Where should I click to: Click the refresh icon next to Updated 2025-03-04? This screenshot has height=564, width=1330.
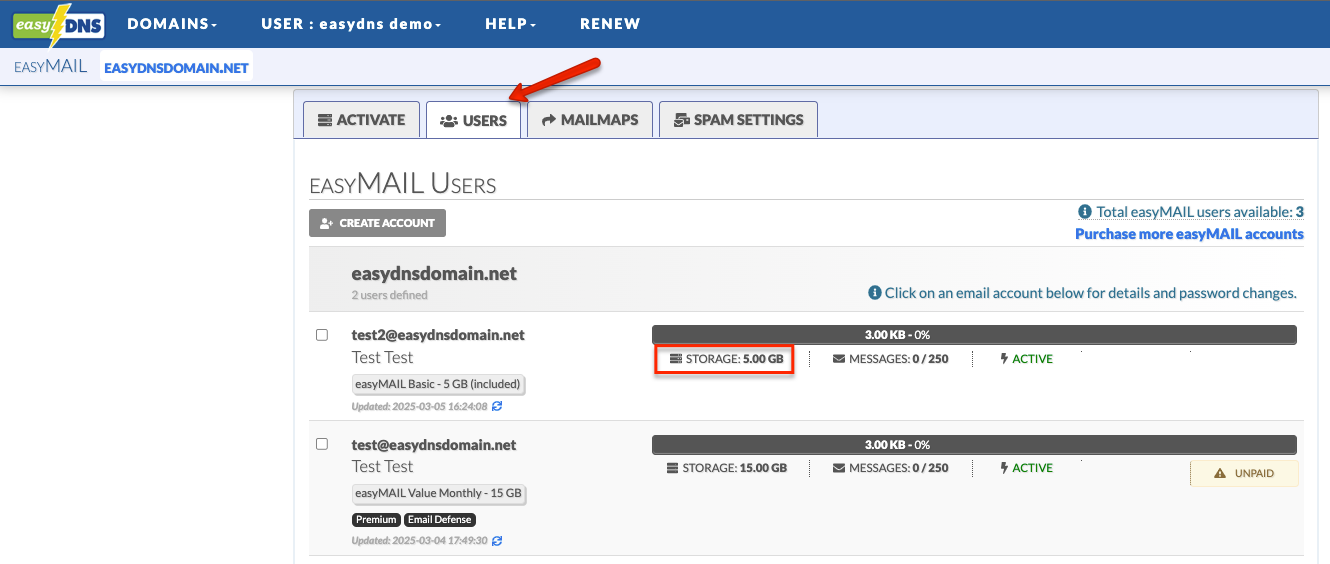pyautogui.click(x=497, y=541)
